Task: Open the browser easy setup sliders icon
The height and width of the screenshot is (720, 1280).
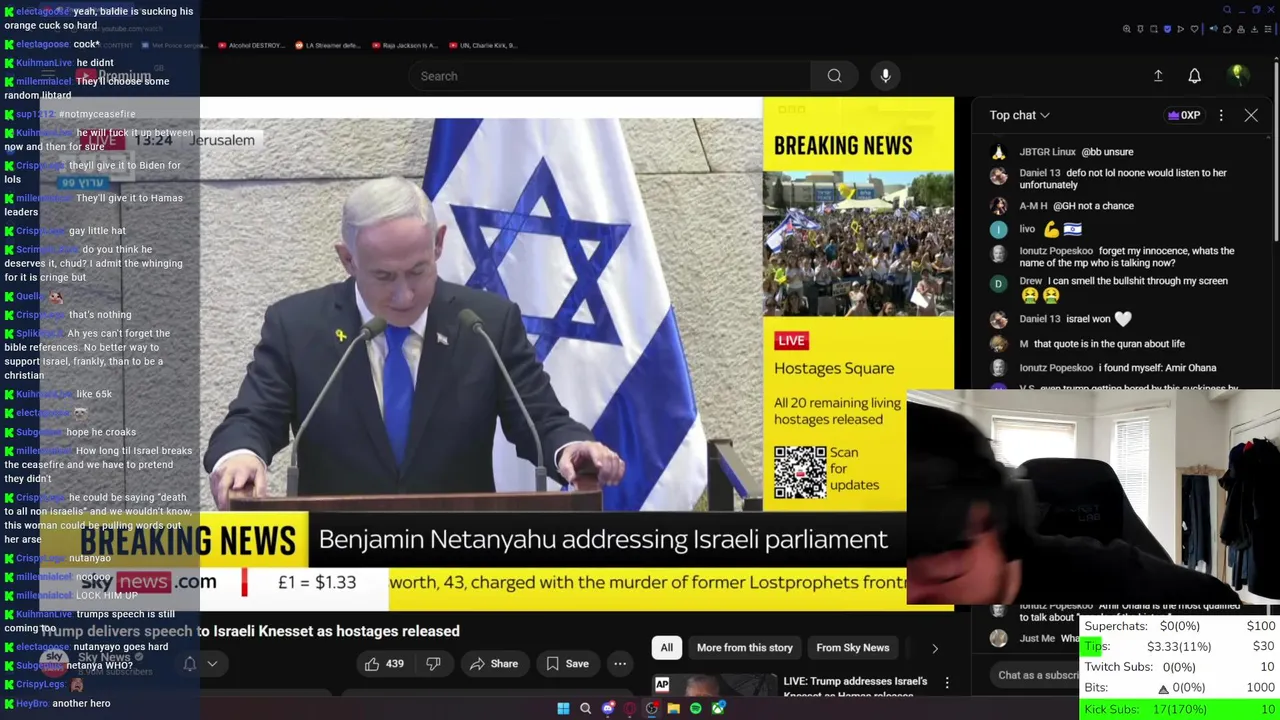Action: point(1268,29)
